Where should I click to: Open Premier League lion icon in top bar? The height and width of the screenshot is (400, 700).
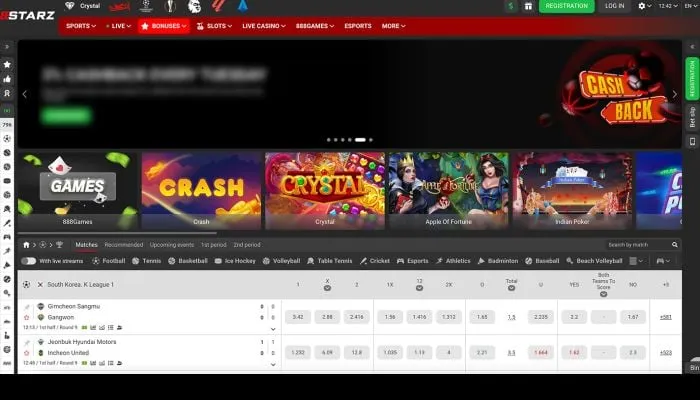coord(194,6)
